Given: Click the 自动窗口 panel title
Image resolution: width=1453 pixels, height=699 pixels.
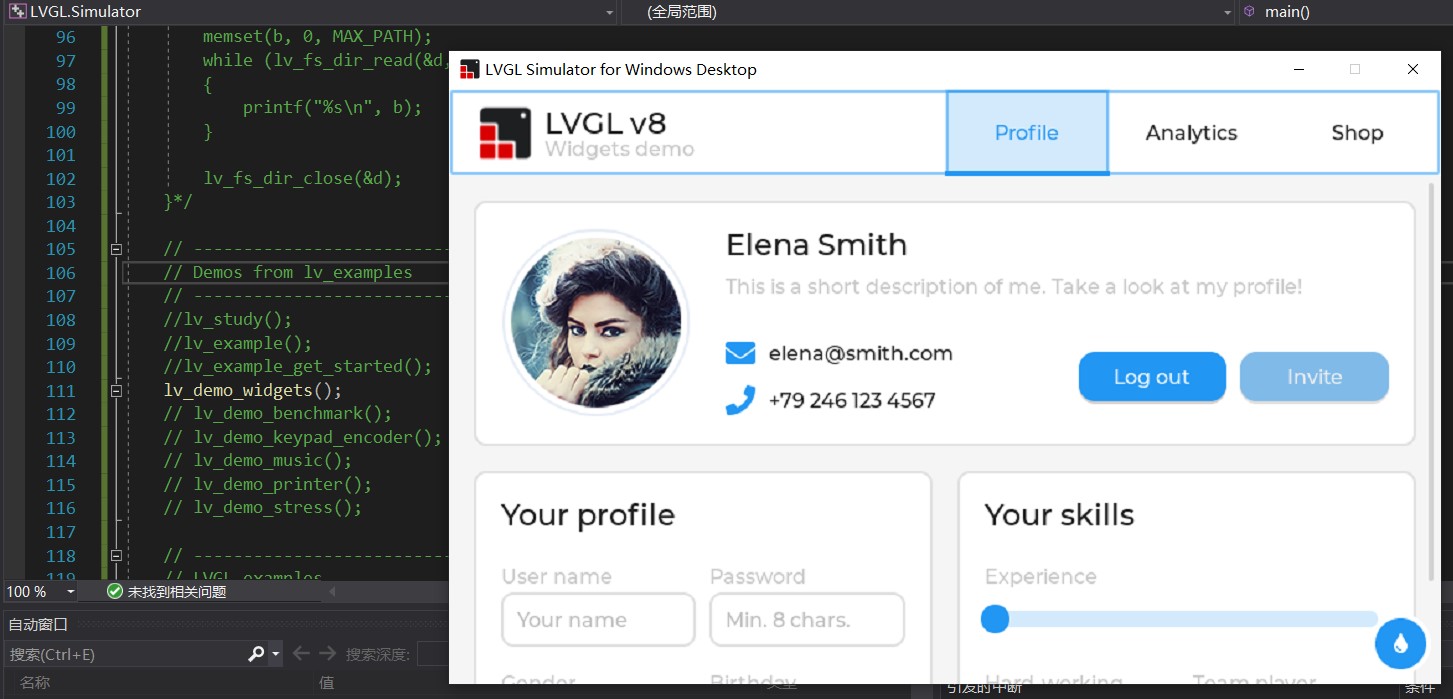Looking at the screenshot, I should 38,624.
